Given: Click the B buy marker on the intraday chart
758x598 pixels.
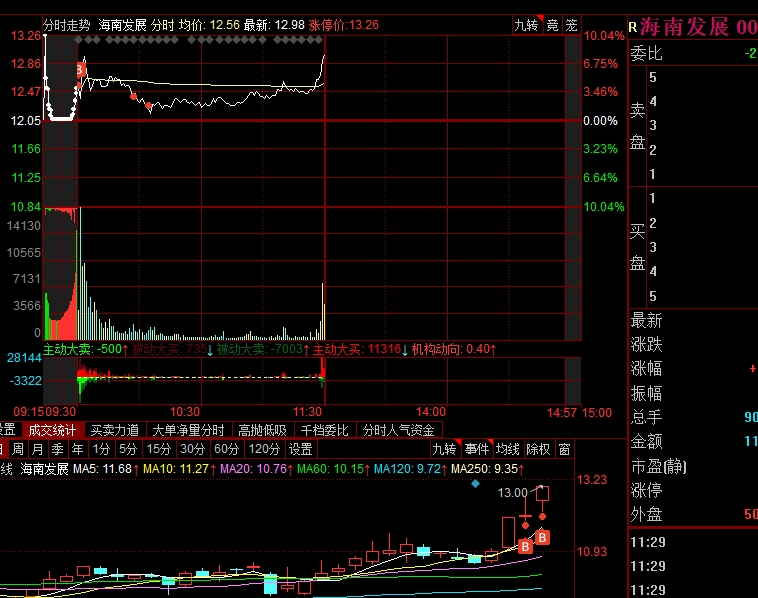Looking at the screenshot, I should click(81, 71).
